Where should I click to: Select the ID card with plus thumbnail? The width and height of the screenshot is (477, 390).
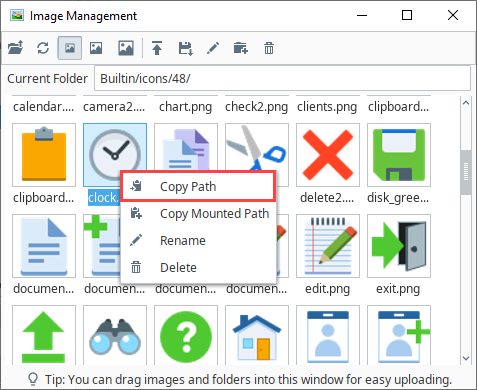(399, 335)
